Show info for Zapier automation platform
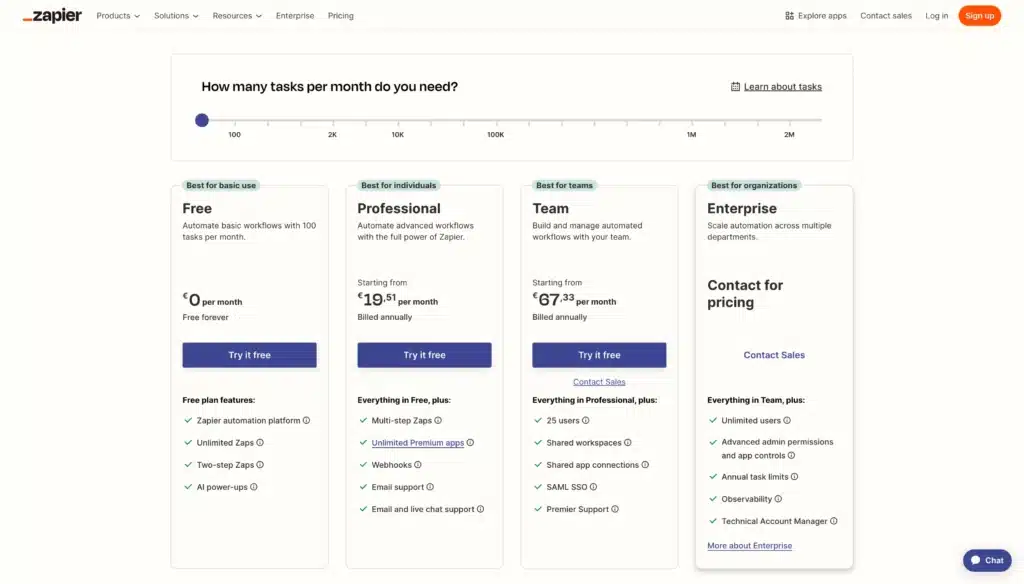 tap(306, 421)
